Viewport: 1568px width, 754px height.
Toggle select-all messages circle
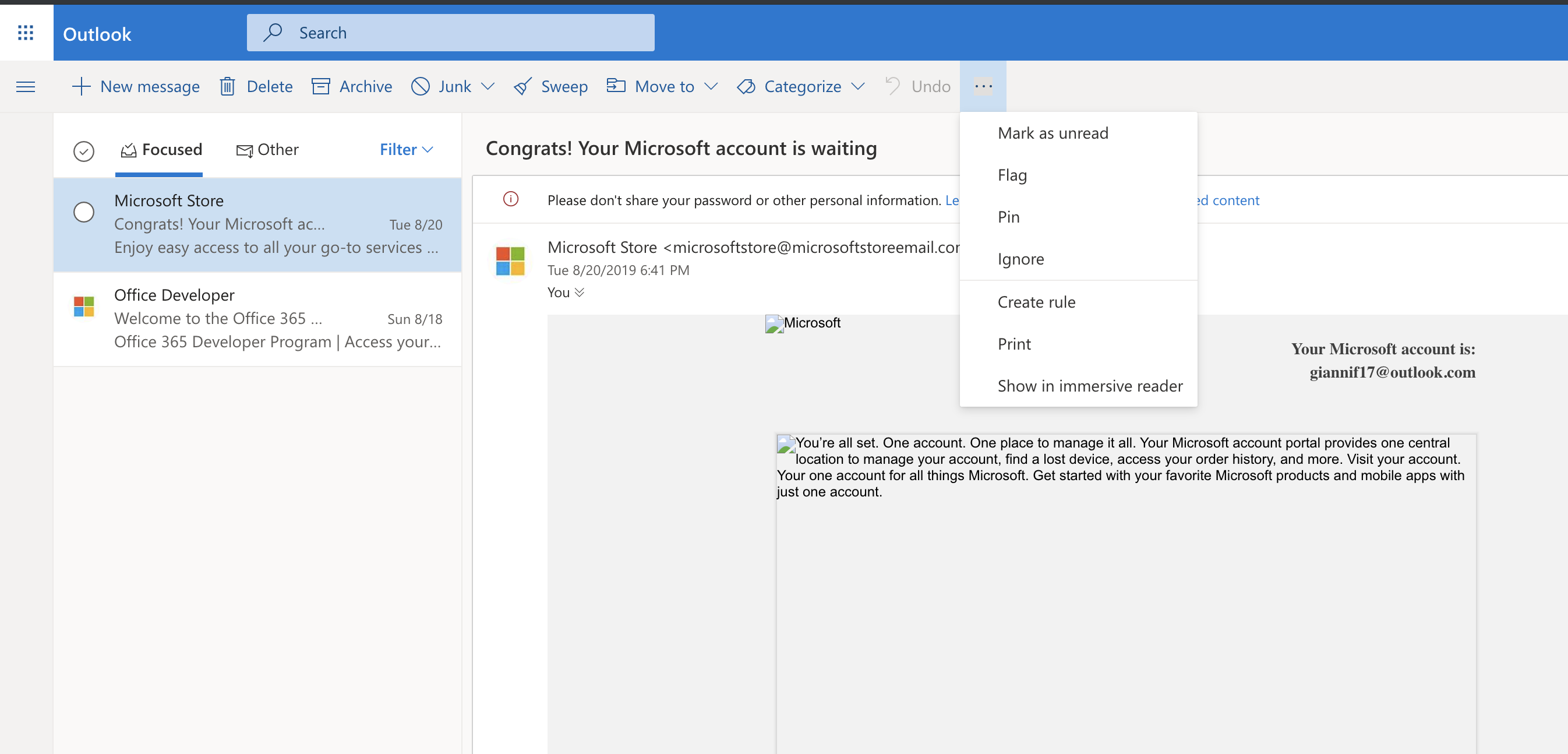coord(84,151)
